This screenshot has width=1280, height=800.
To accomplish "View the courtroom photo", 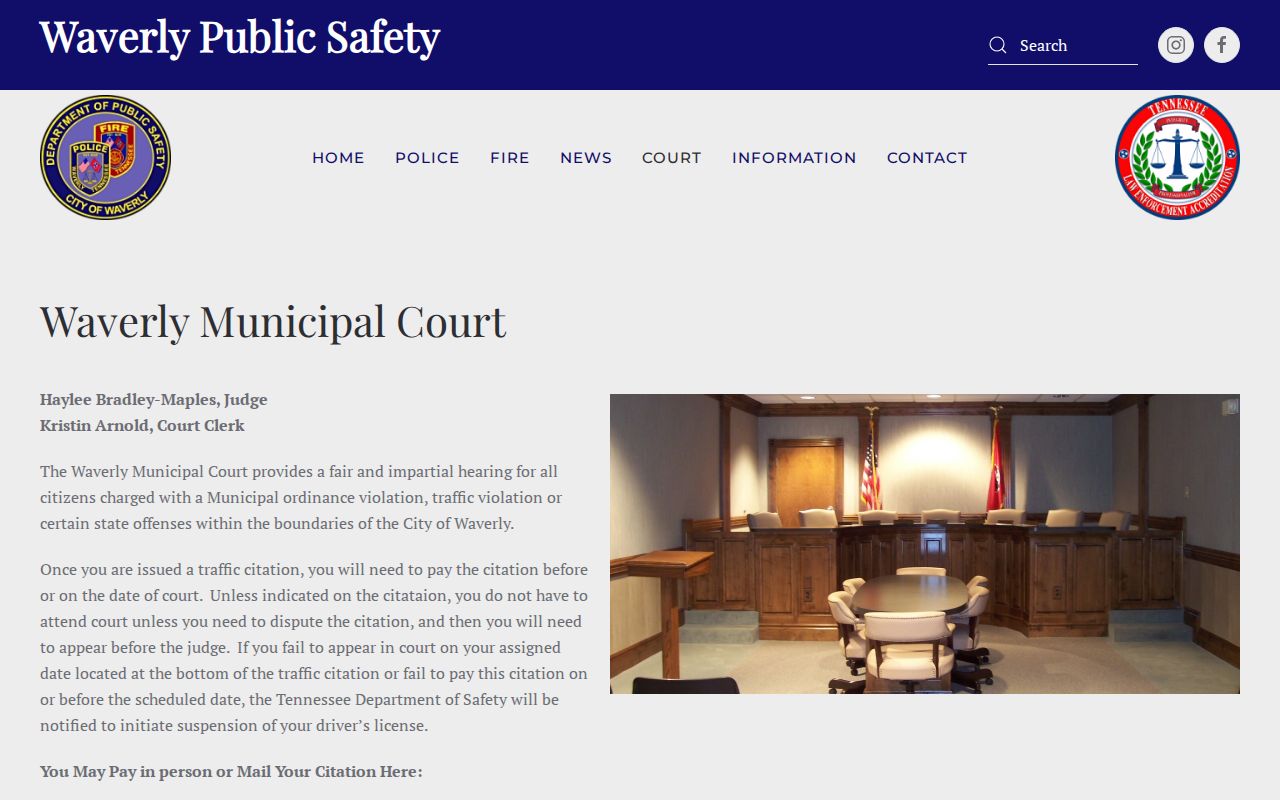I will click(925, 544).
